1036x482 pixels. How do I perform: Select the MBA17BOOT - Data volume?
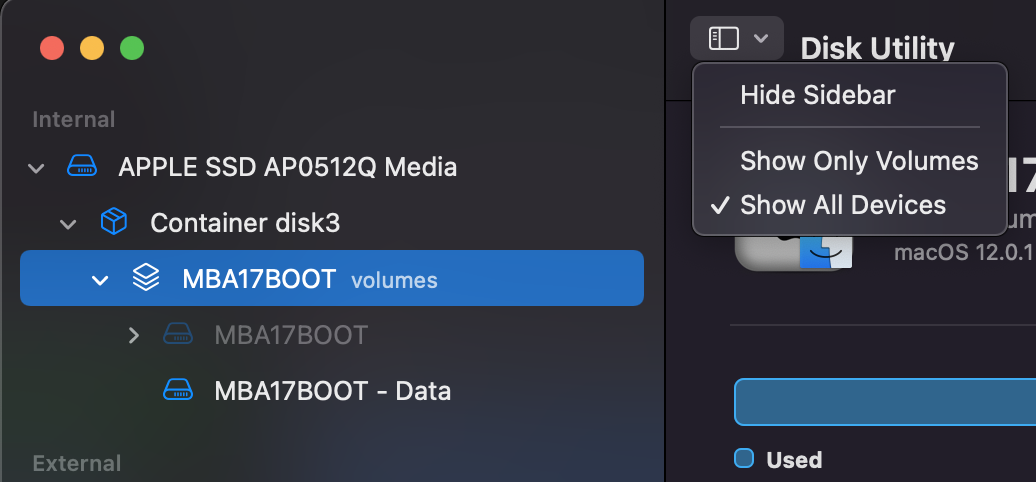(x=332, y=390)
